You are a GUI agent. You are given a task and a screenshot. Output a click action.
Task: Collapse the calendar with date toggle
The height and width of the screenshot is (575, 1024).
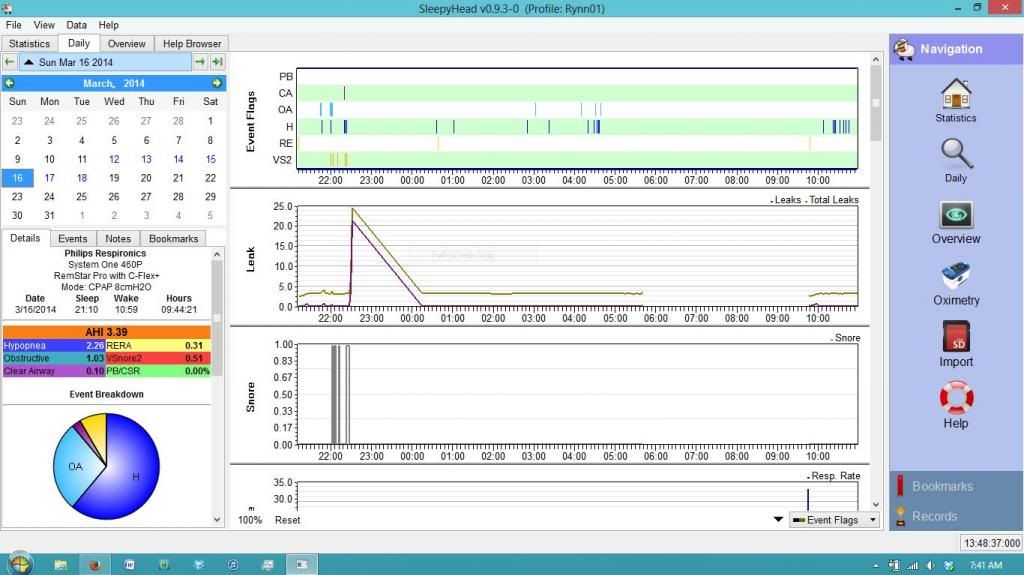tap(29, 62)
